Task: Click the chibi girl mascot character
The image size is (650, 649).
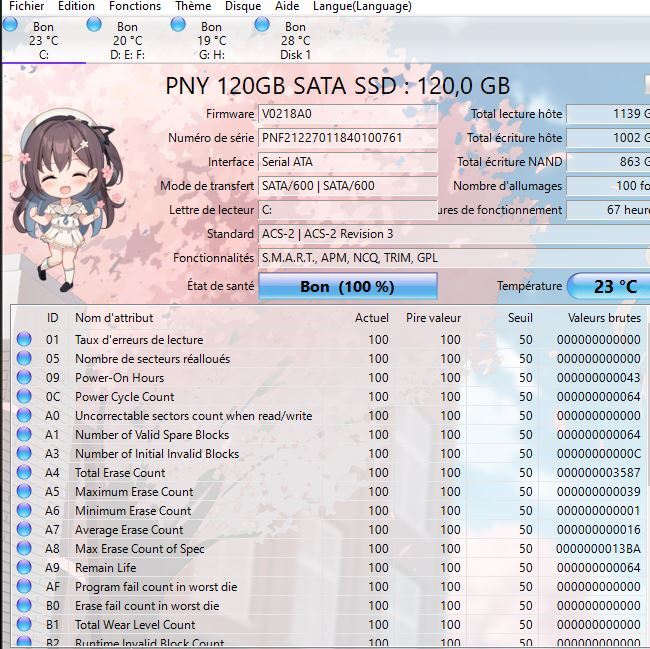Action: (x=68, y=201)
